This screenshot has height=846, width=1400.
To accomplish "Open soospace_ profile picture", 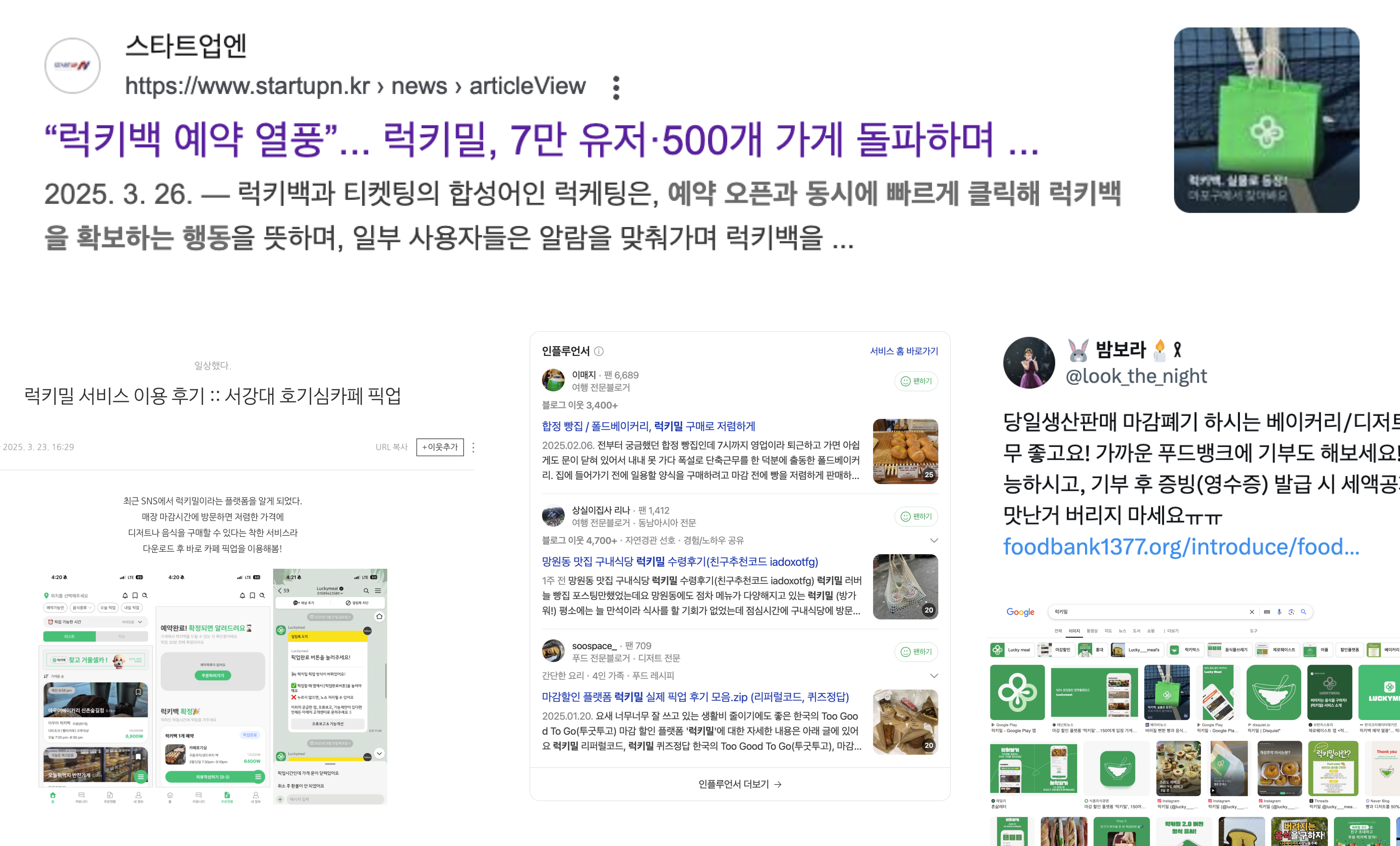I will 554,651.
